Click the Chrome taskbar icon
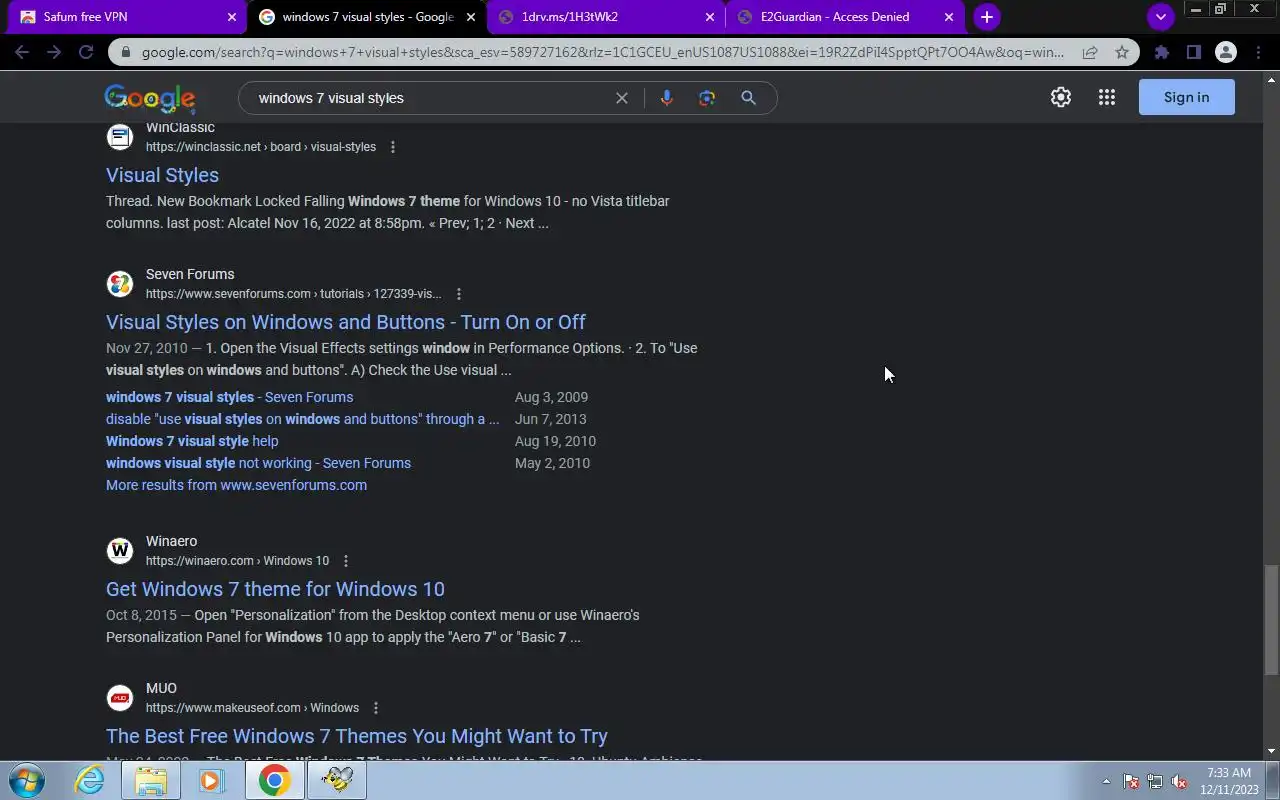Screen dimensions: 1280x800 [x=274, y=780]
